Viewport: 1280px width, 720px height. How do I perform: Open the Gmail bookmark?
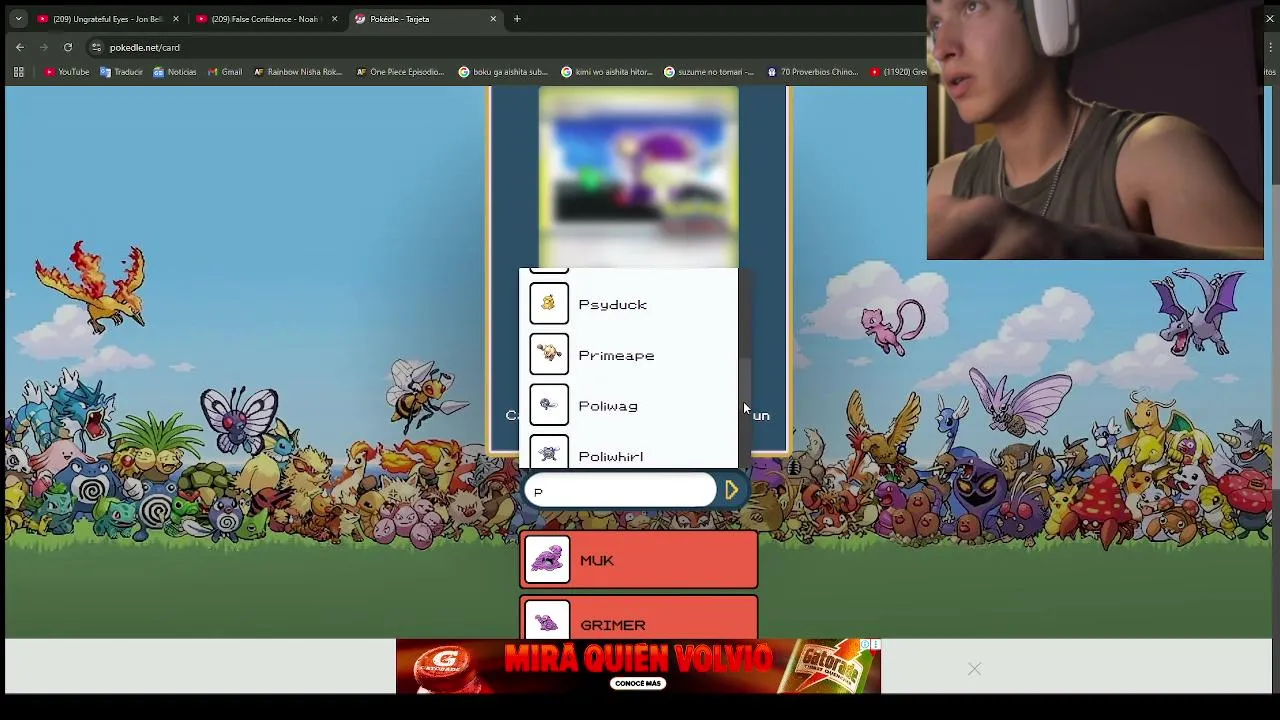pos(224,72)
